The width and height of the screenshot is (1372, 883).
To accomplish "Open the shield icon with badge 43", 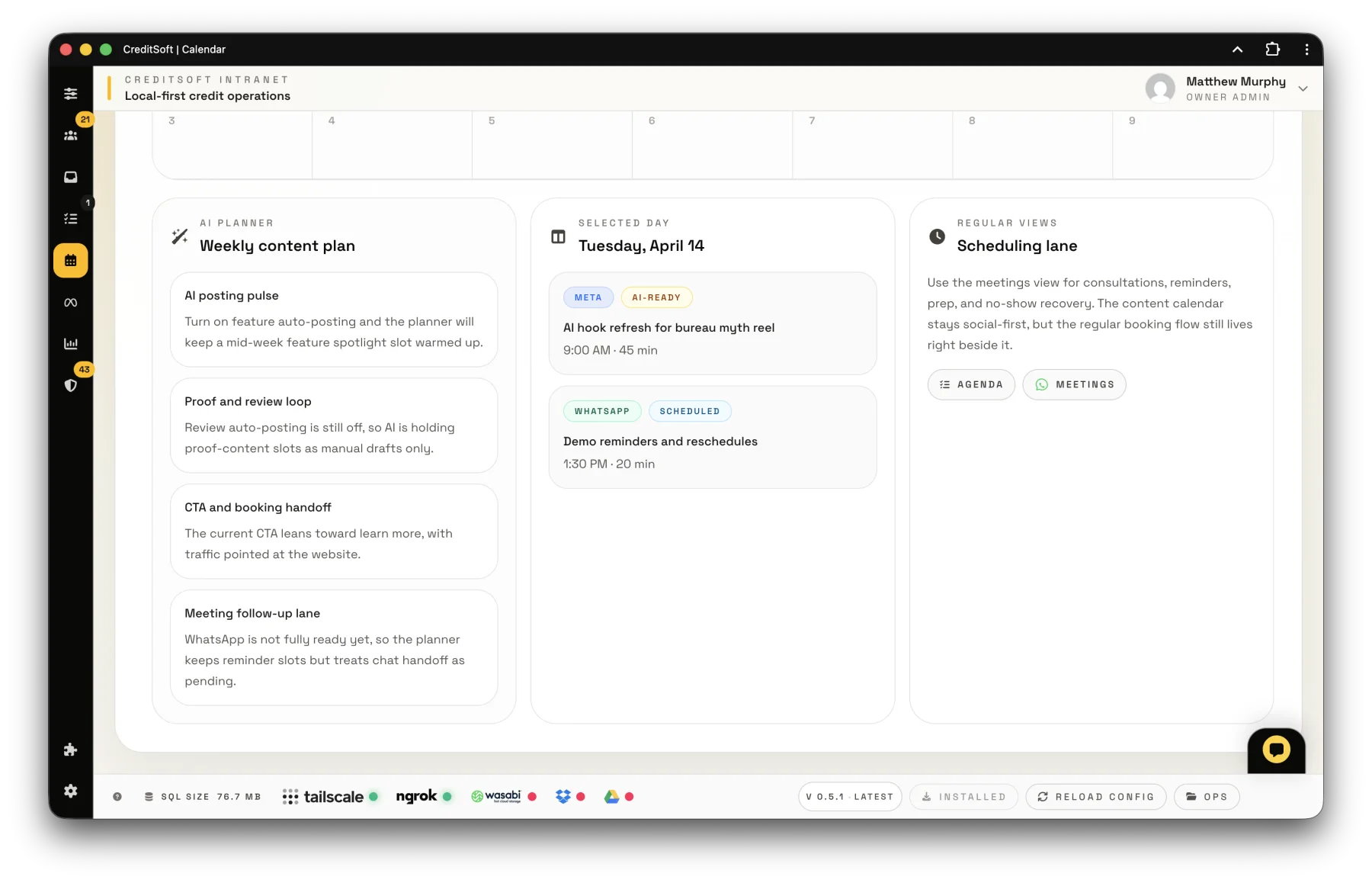I will point(70,386).
